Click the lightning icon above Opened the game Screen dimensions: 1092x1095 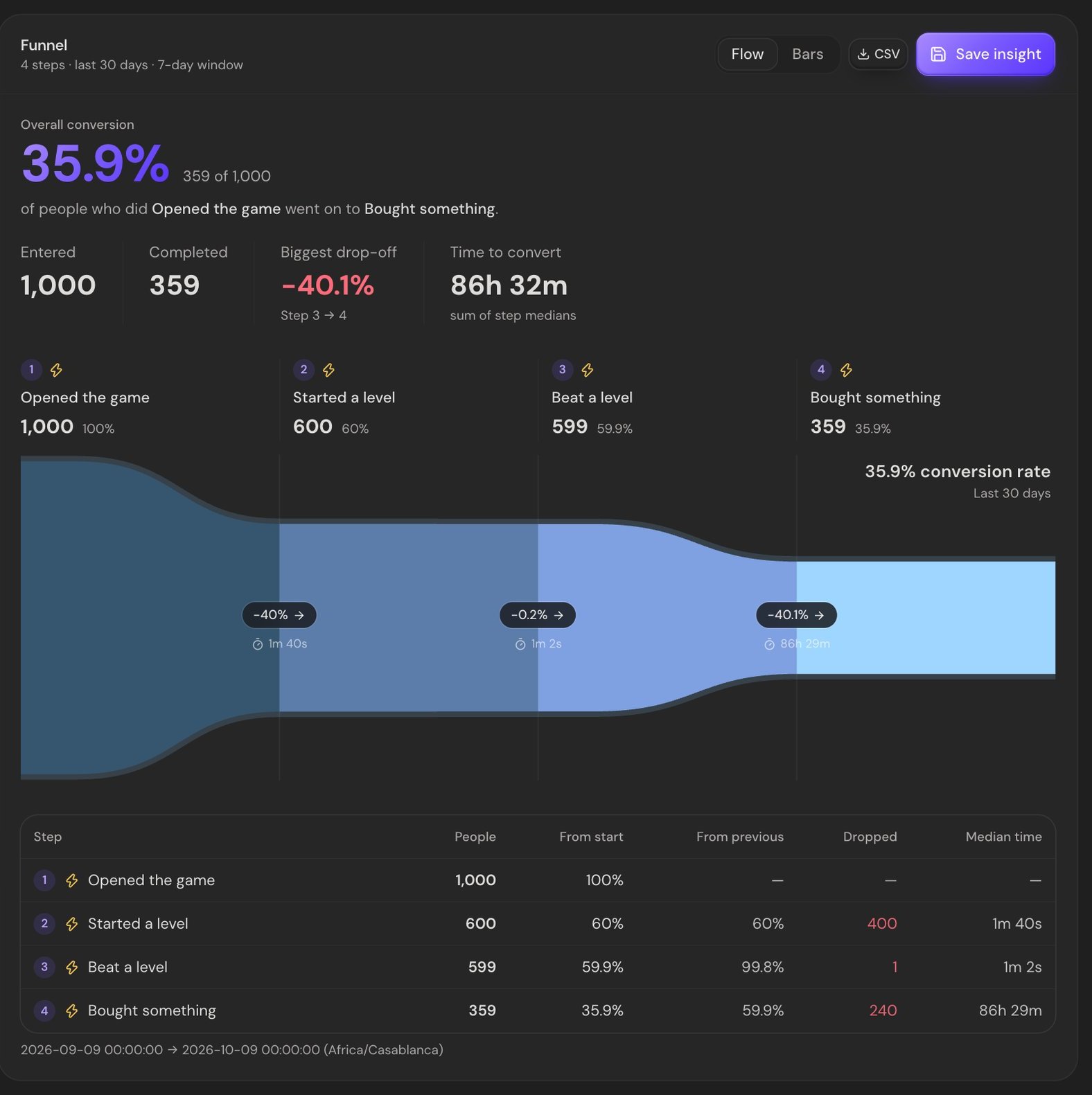(x=56, y=370)
